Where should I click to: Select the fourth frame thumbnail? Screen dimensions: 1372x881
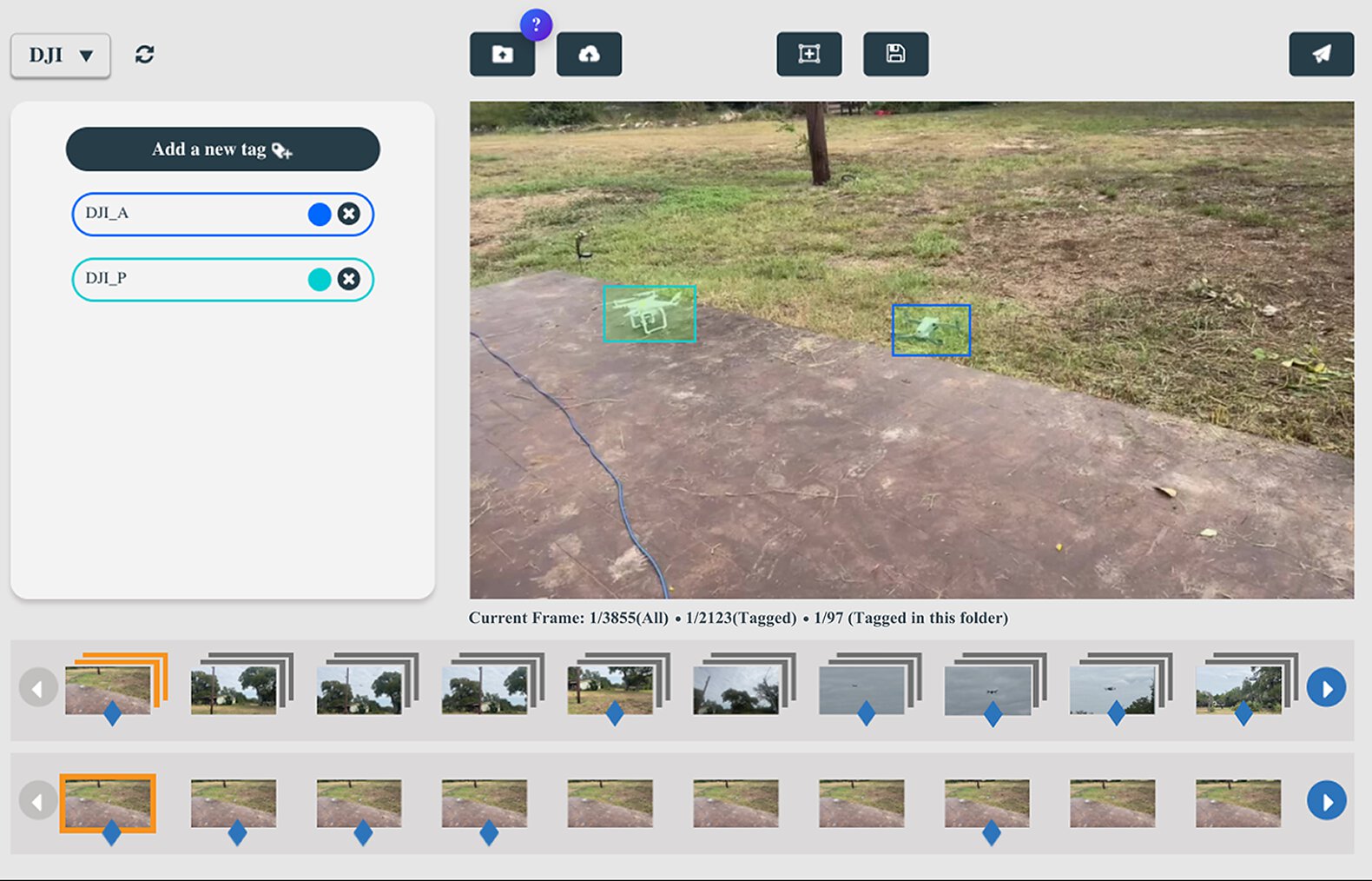click(x=485, y=803)
